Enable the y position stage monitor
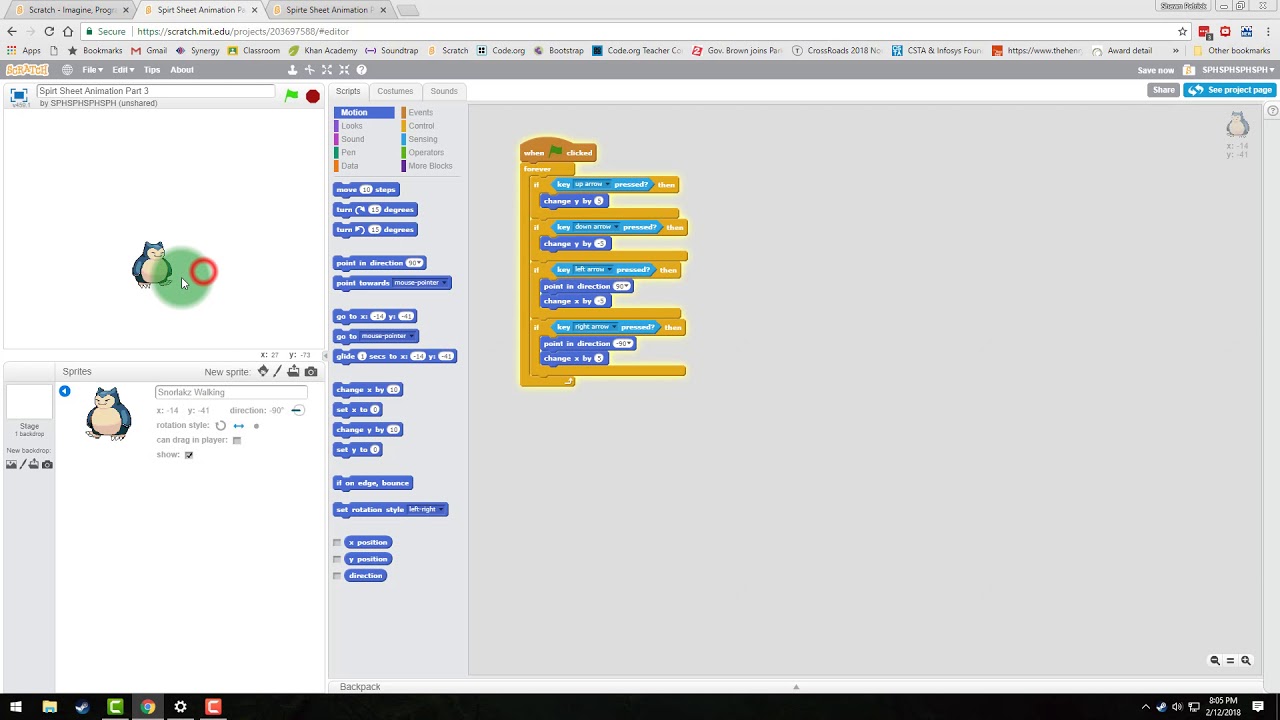The height and width of the screenshot is (720, 1280). tap(337, 559)
